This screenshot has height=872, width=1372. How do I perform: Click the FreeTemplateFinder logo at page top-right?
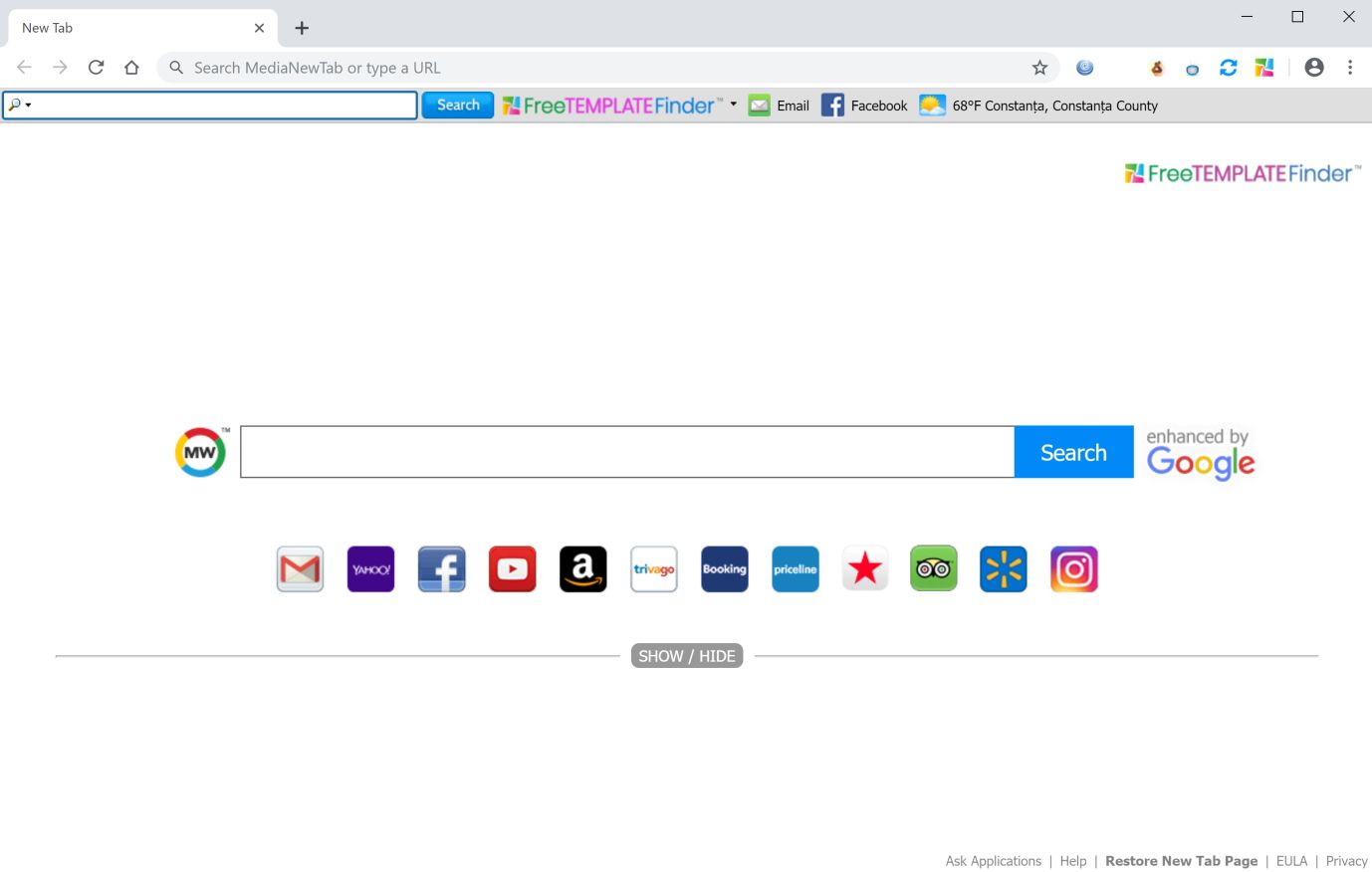(1243, 173)
